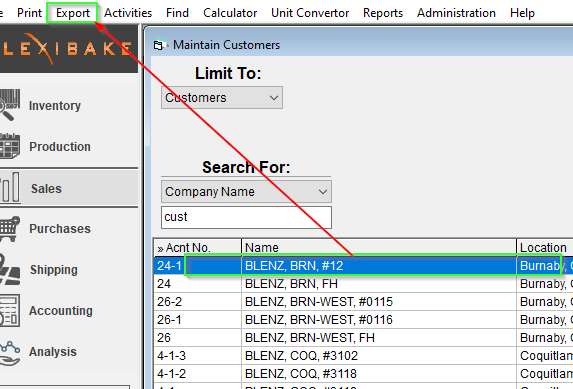Click the Maintain Customers window title
Viewport: 573px width, 389px height.
click(x=226, y=45)
